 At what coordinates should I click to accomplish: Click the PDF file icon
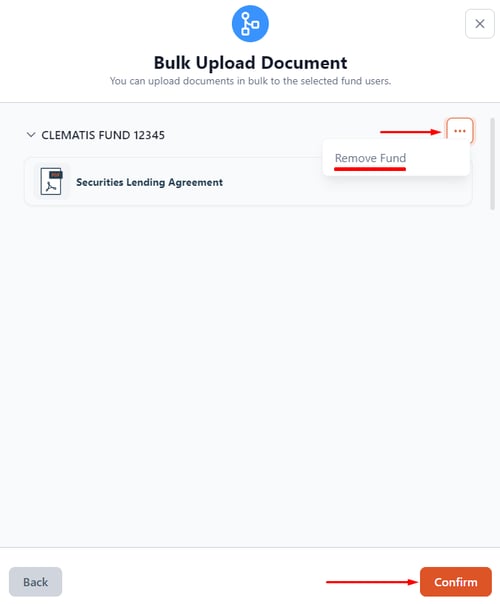[x=51, y=181]
